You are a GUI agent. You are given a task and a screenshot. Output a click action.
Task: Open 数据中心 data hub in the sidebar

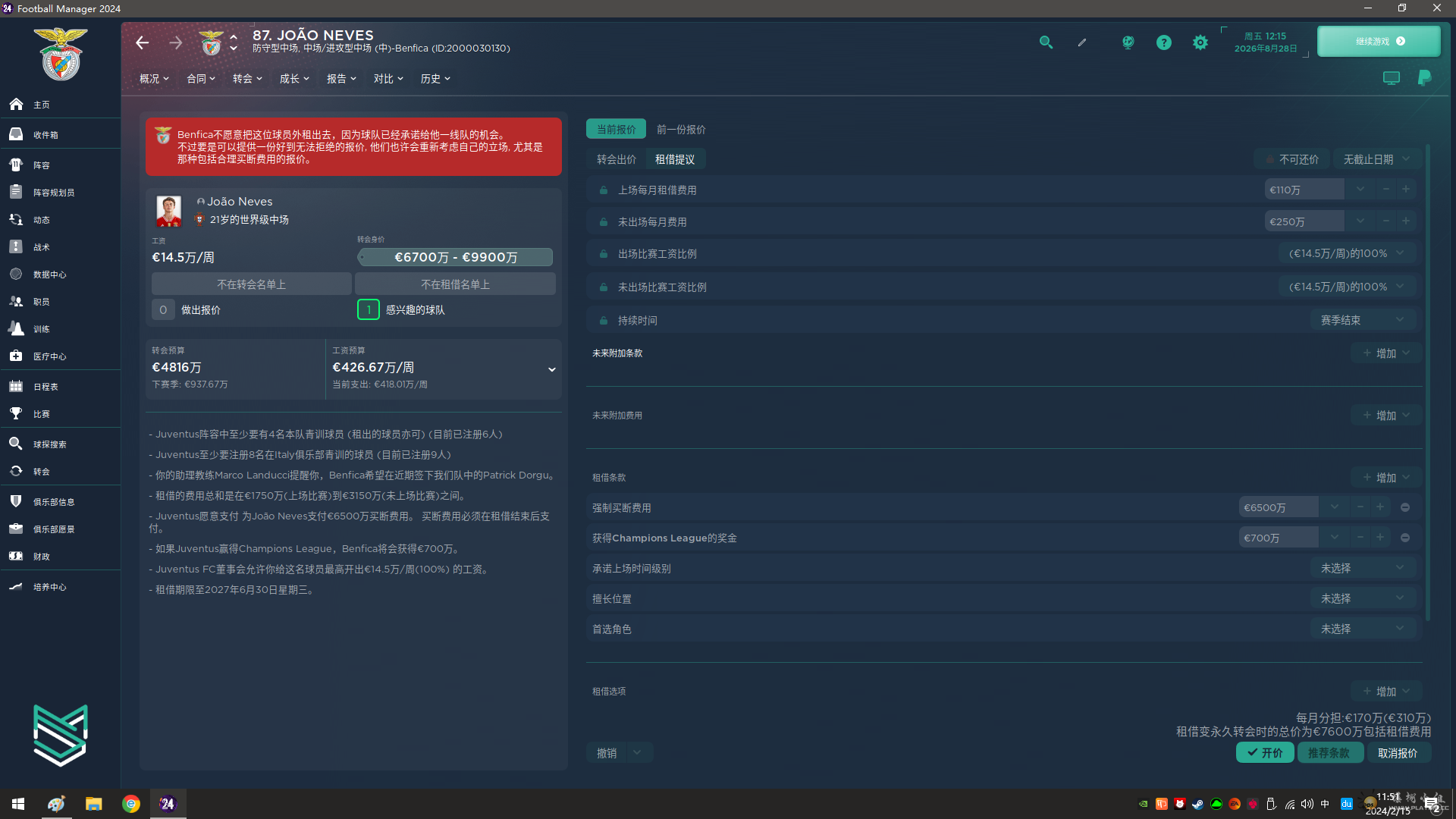[x=60, y=275]
